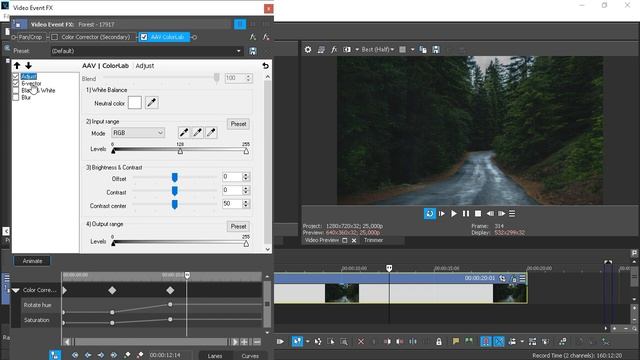Go to next keyframe
The width and height of the screenshot is (640, 360).
(101, 355)
